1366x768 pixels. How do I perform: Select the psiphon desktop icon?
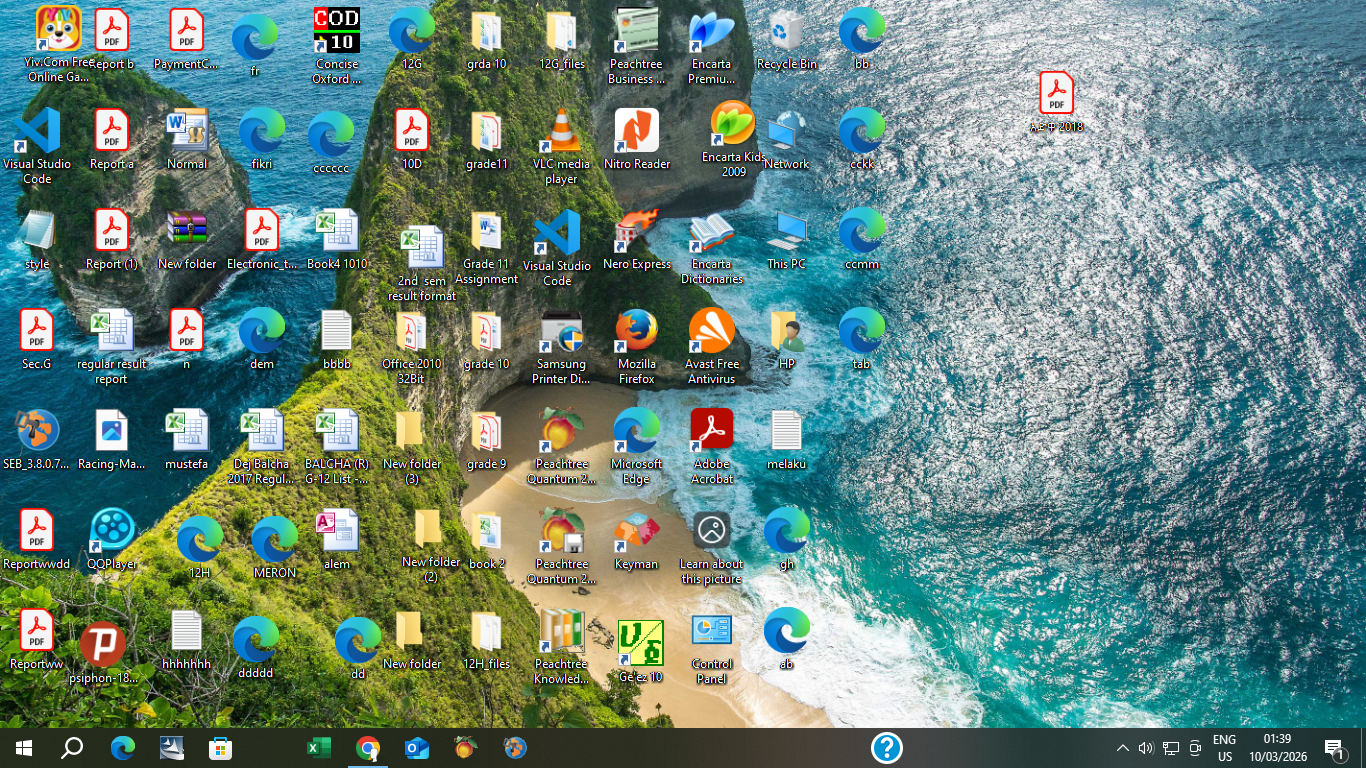103,653
